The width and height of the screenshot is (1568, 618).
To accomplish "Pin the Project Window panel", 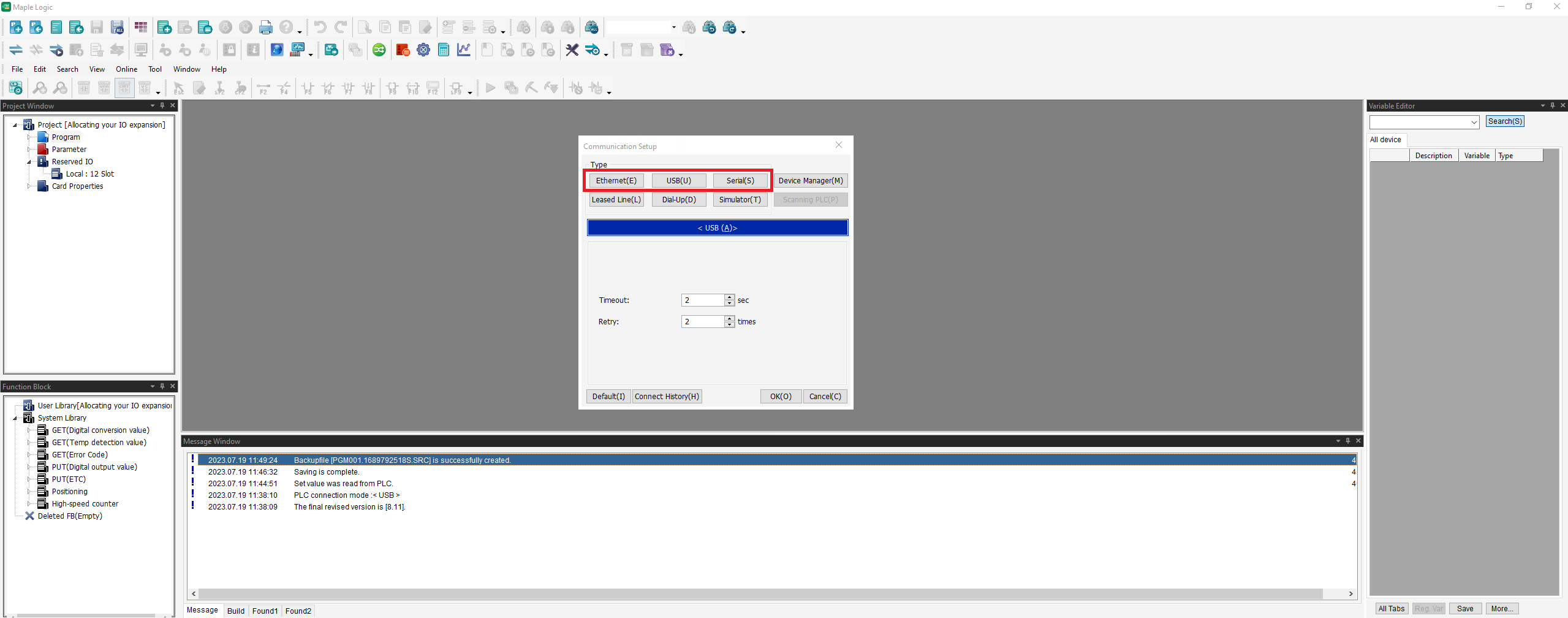I will (x=162, y=105).
